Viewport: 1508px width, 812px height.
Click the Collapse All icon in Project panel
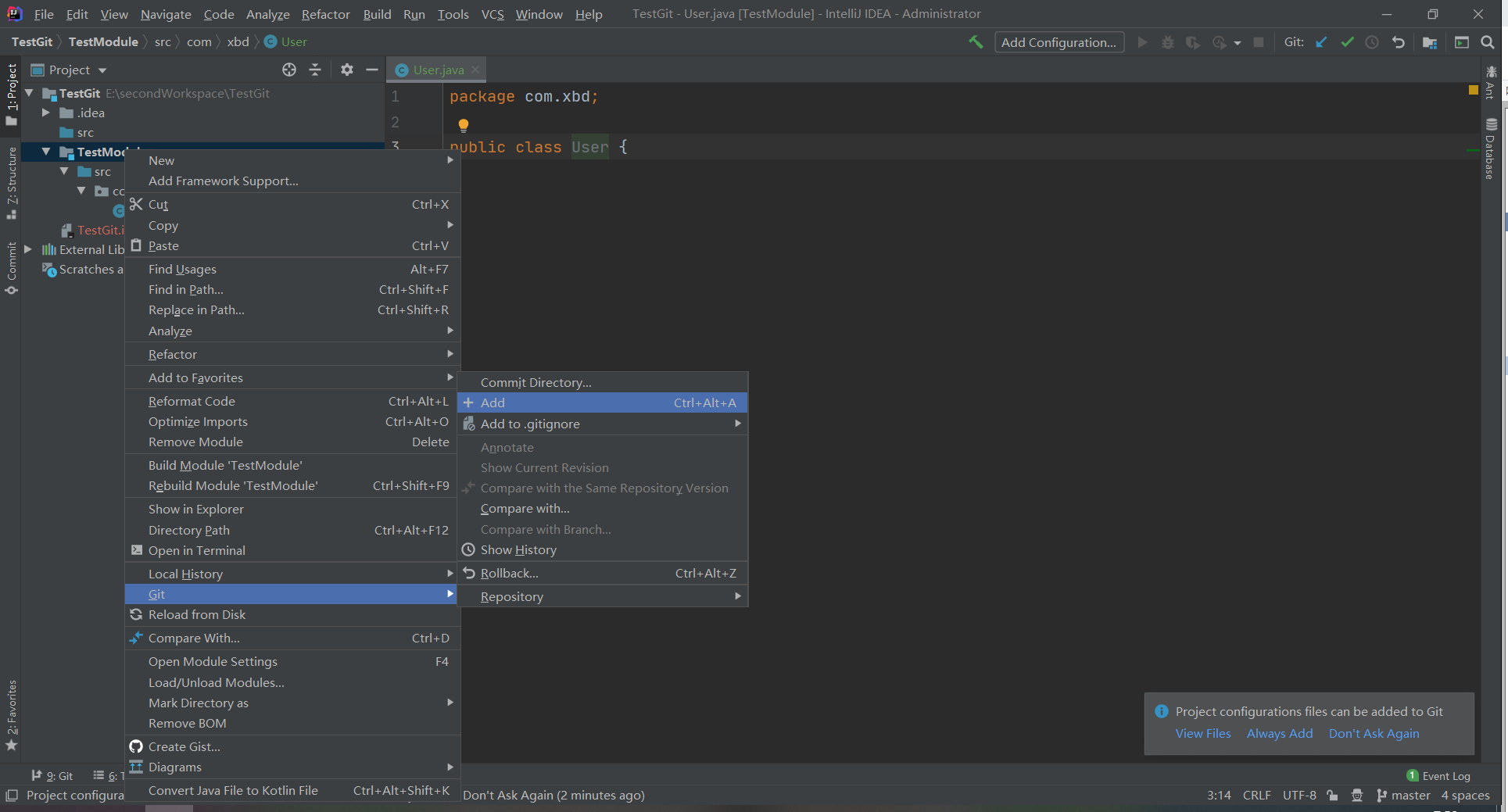click(x=315, y=70)
